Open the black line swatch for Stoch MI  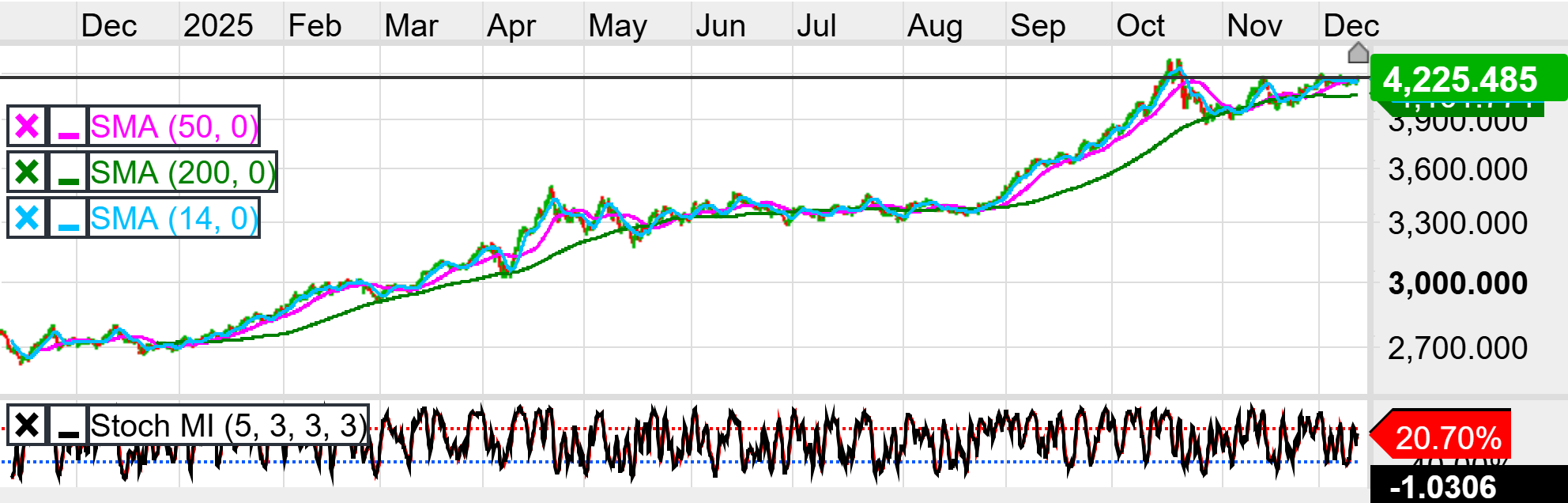click(x=69, y=425)
